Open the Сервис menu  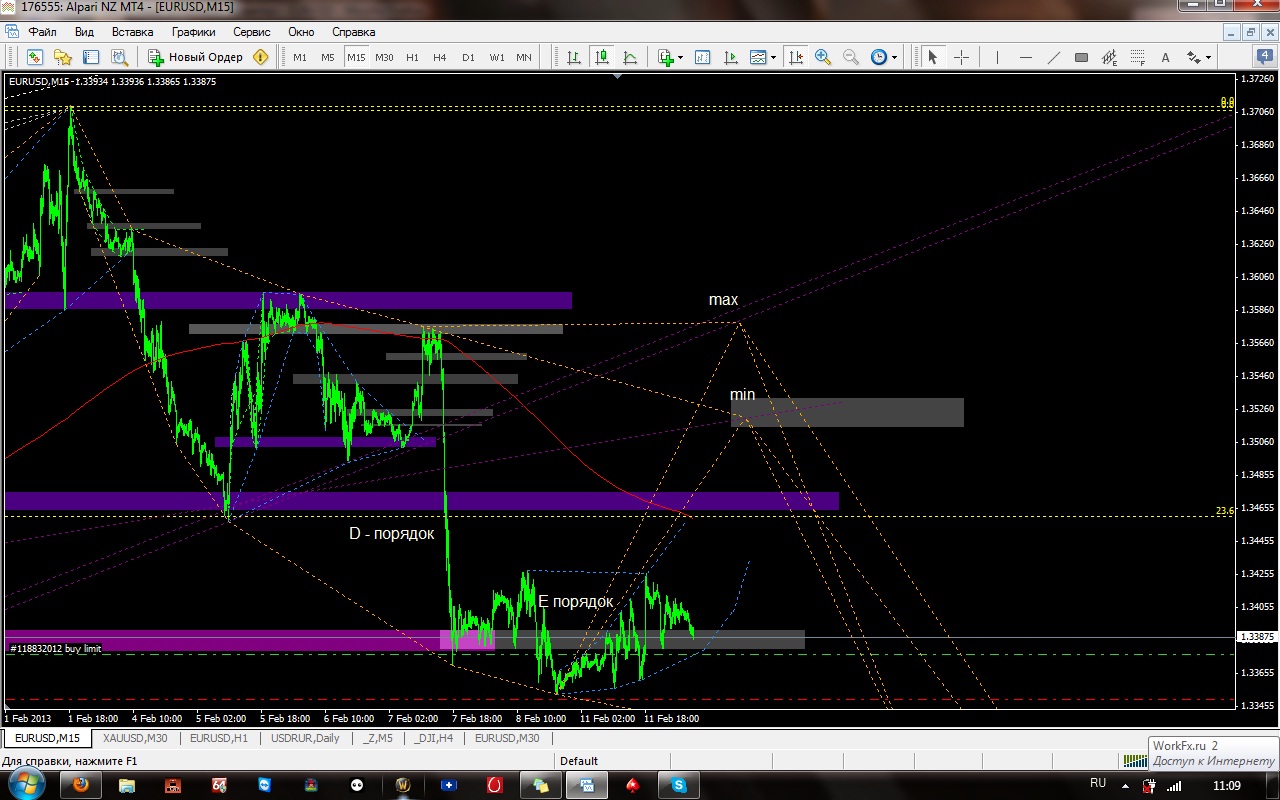pos(252,32)
